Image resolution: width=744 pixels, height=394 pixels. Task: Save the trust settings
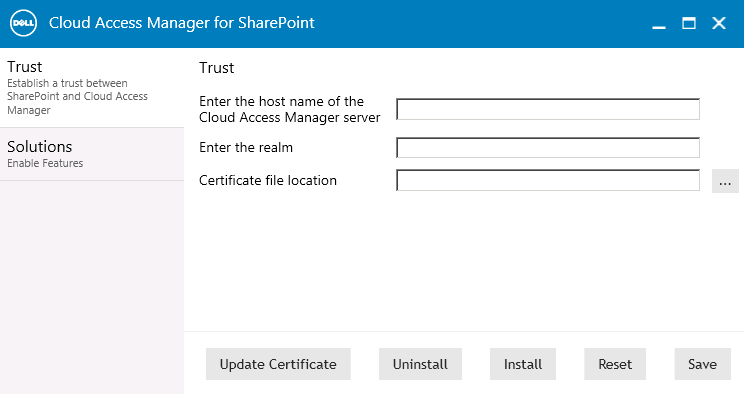pos(702,364)
